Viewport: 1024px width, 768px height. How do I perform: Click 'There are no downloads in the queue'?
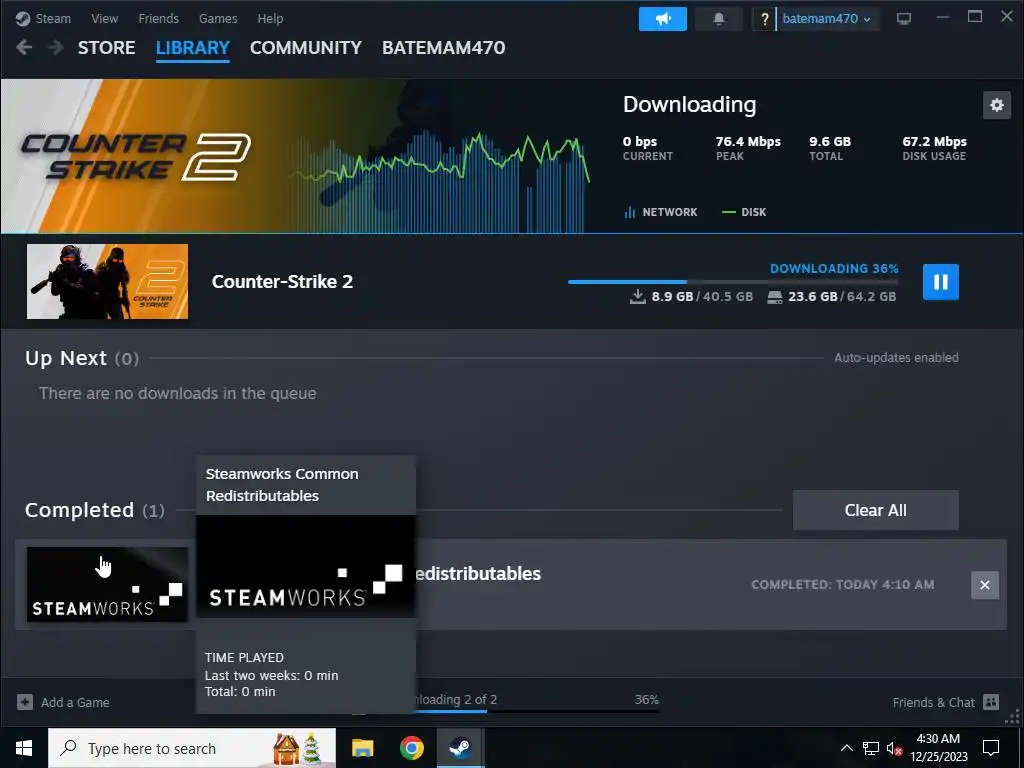click(178, 393)
